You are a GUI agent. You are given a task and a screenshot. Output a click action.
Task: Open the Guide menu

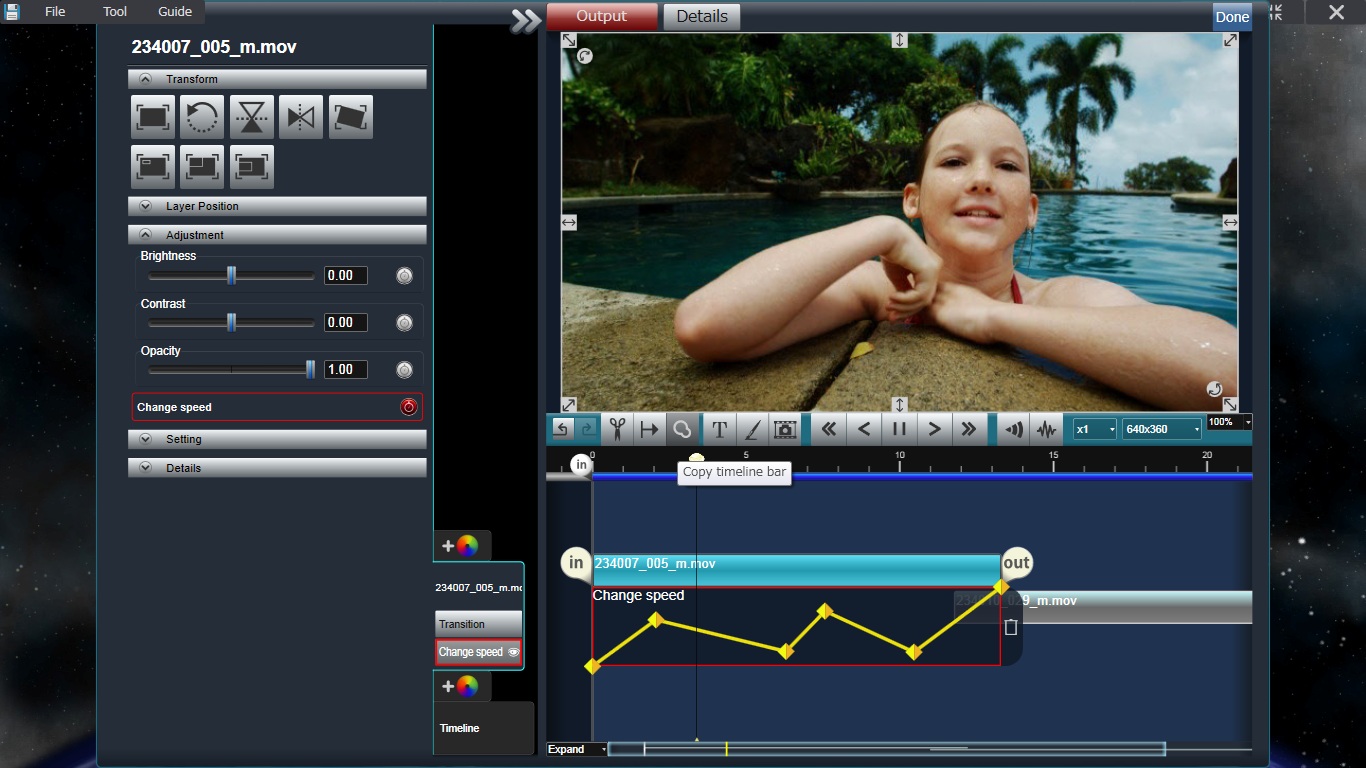[175, 12]
